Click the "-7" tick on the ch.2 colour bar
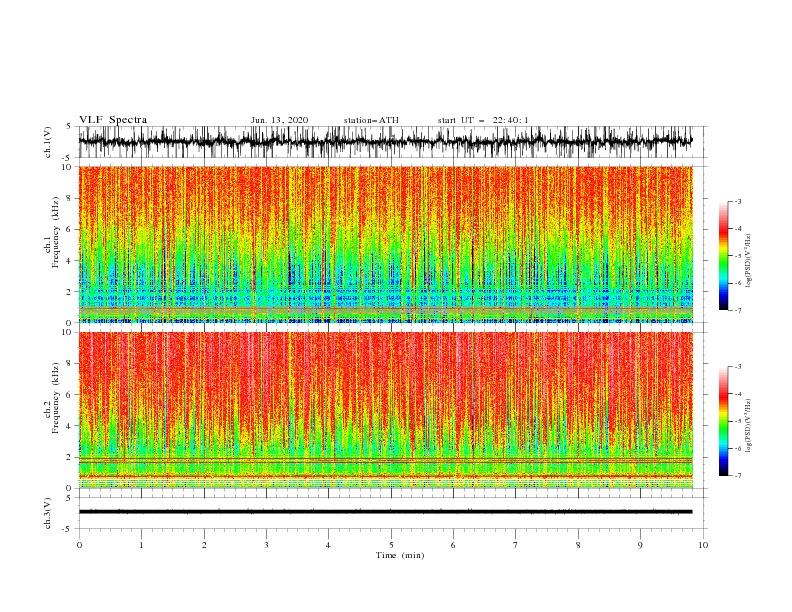 tap(737, 476)
